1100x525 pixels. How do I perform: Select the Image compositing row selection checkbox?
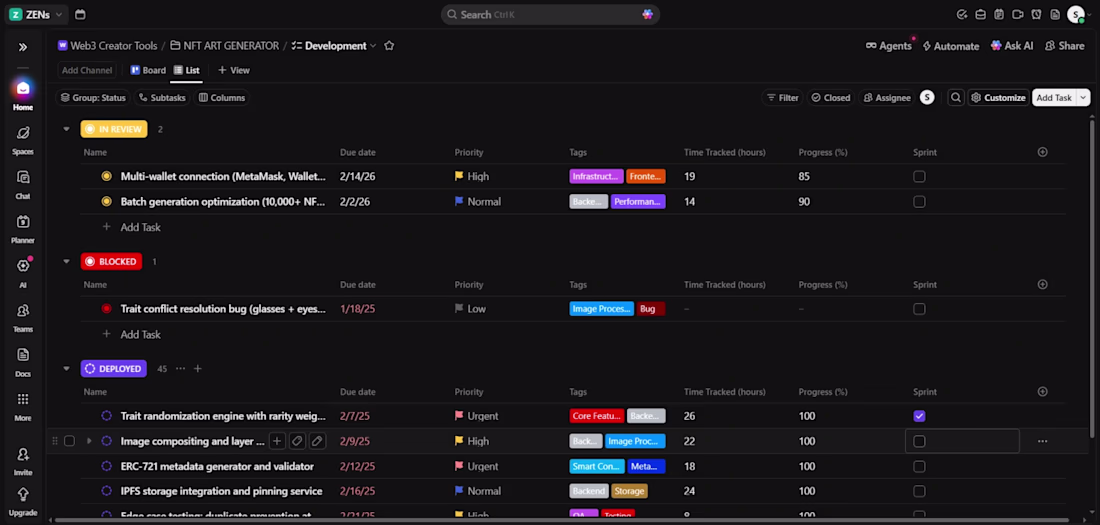coord(69,441)
